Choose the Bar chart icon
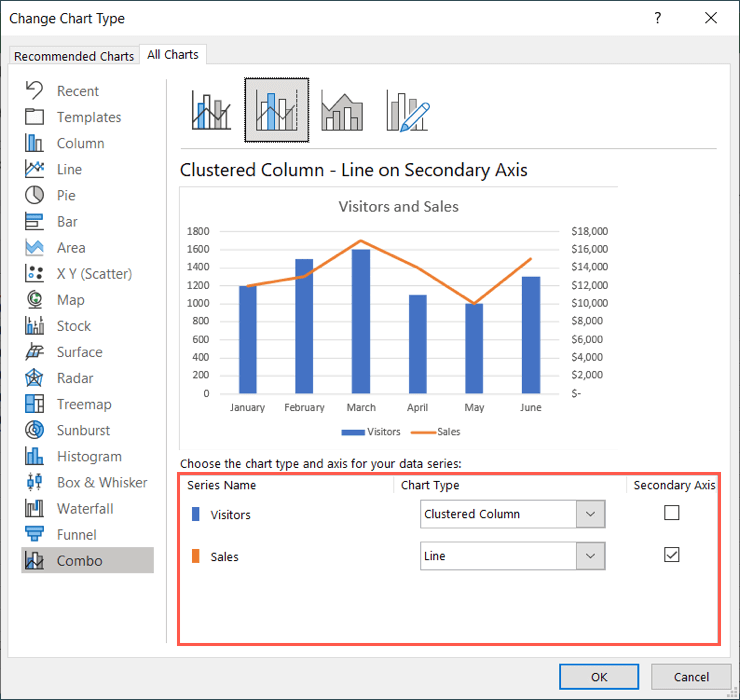 [34, 221]
